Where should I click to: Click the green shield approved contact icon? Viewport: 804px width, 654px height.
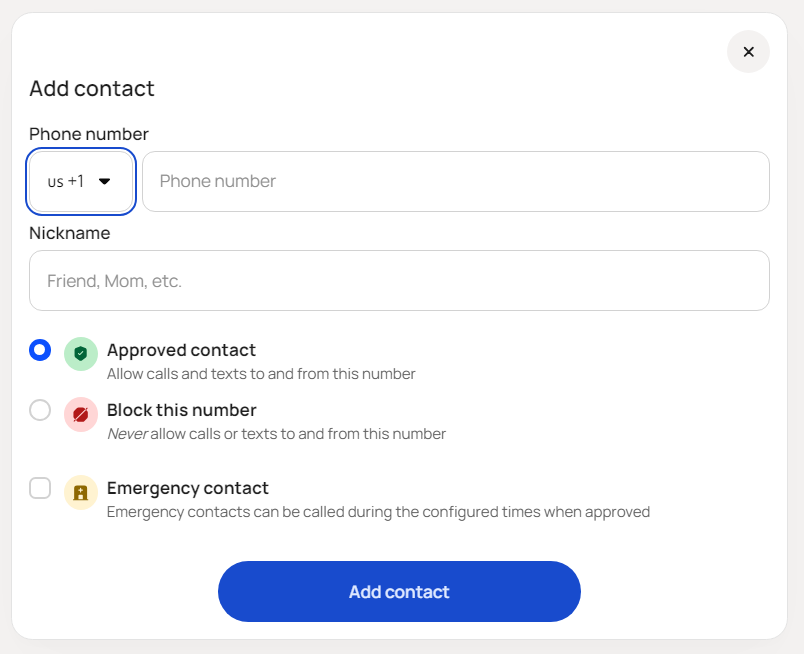point(81,353)
